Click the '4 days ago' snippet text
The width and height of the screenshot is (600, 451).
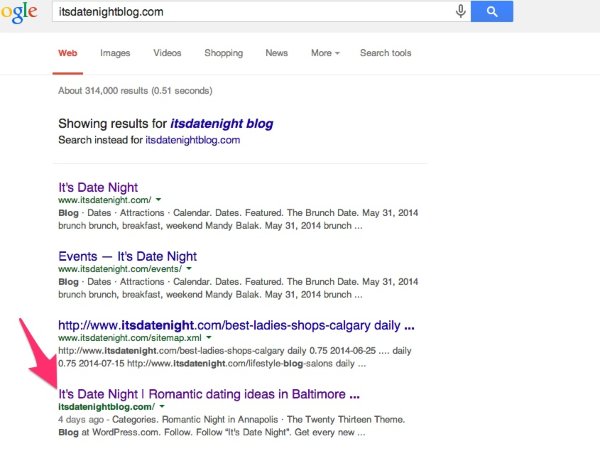[x=81, y=420]
